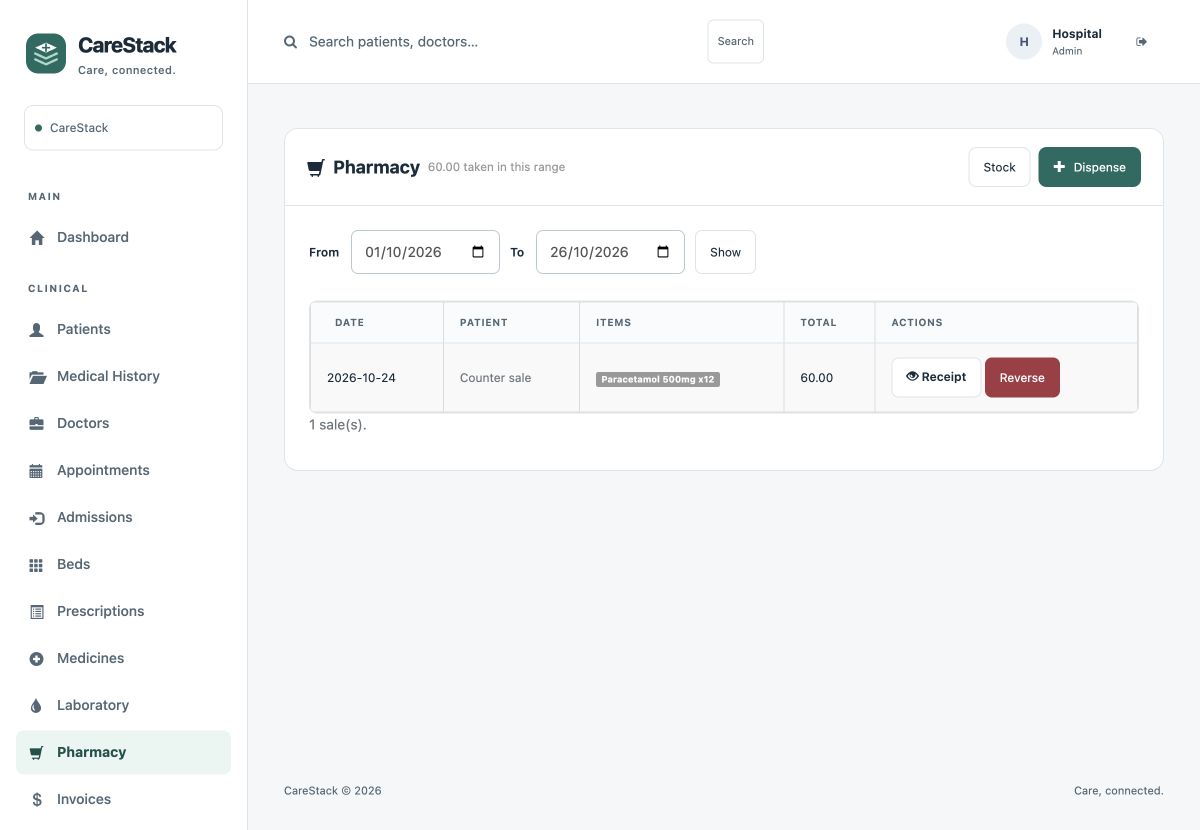Navigate to Doctors section
This screenshot has width=1200, height=830.
pos(123,423)
